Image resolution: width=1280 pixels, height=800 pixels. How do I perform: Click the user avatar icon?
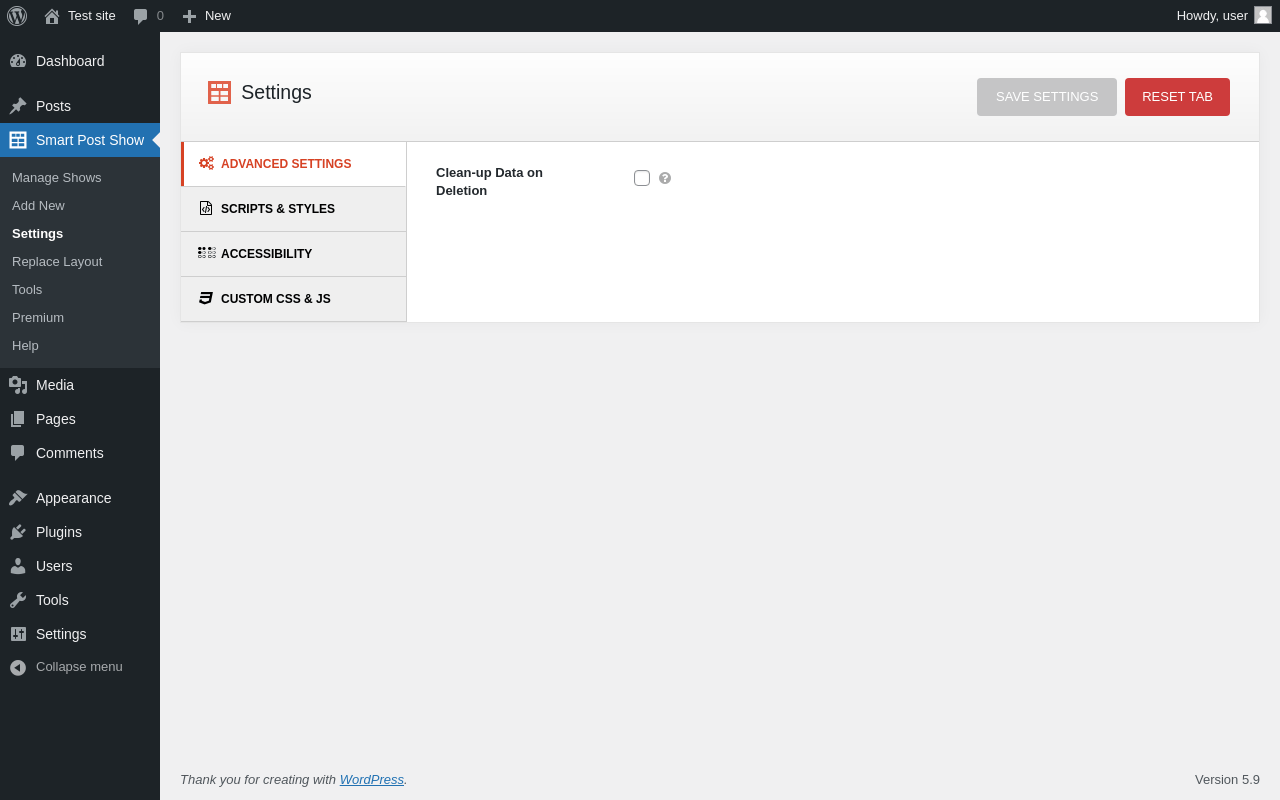[x=1263, y=15]
